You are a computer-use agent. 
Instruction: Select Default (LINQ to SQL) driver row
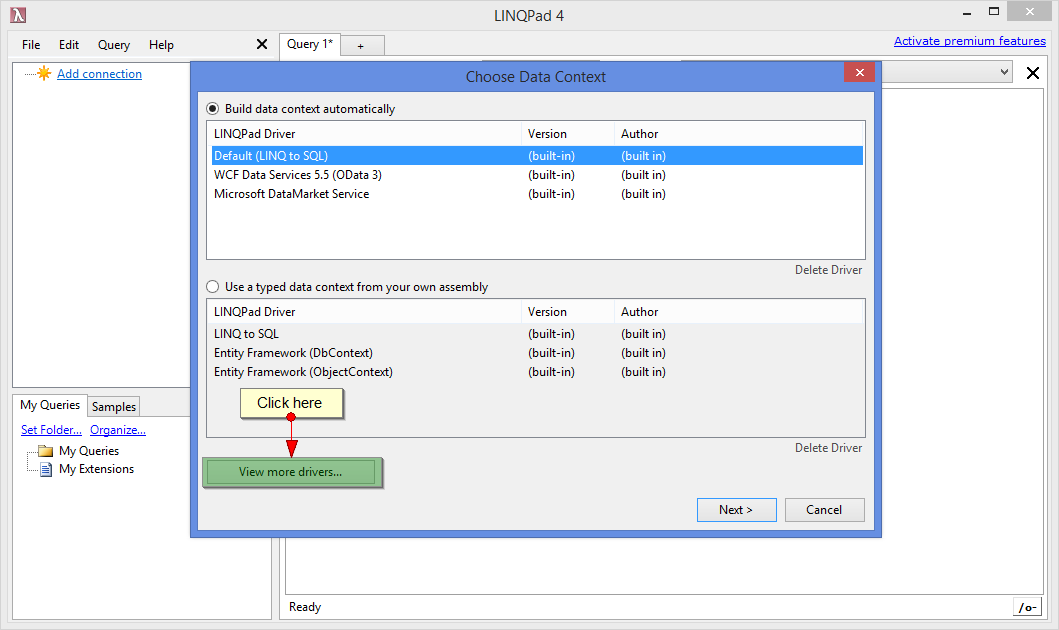pyautogui.click(x=537, y=156)
